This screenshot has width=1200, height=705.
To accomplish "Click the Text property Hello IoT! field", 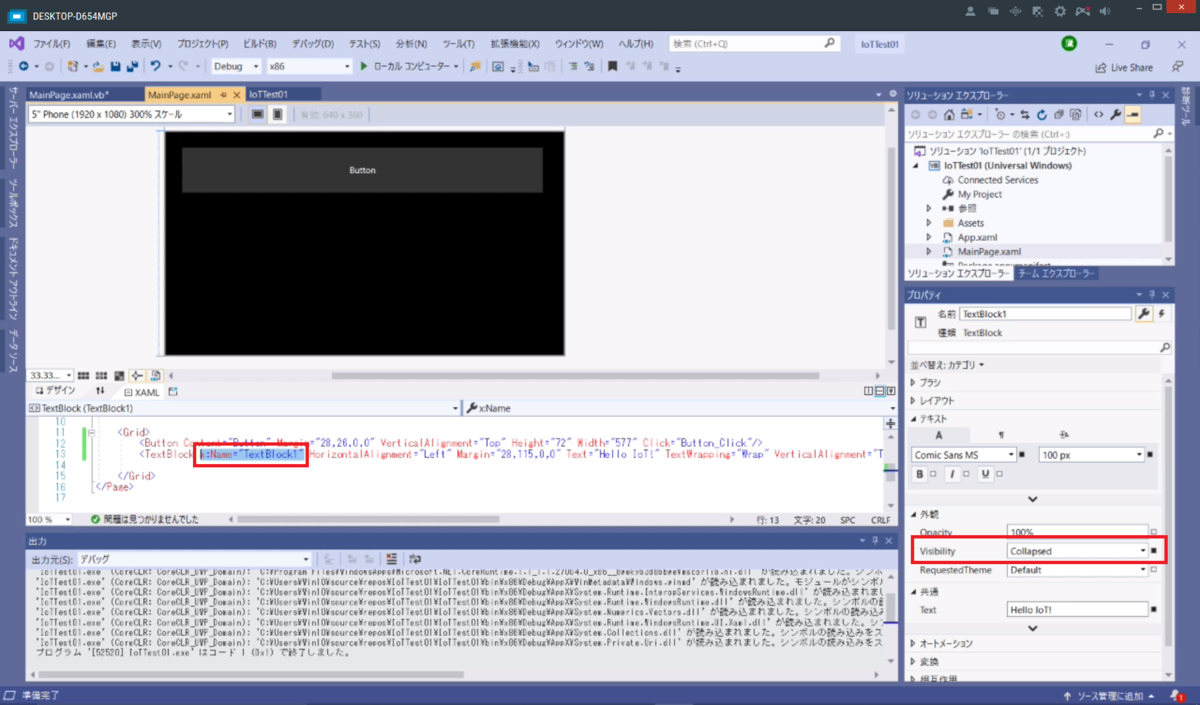I will [x=1077, y=609].
